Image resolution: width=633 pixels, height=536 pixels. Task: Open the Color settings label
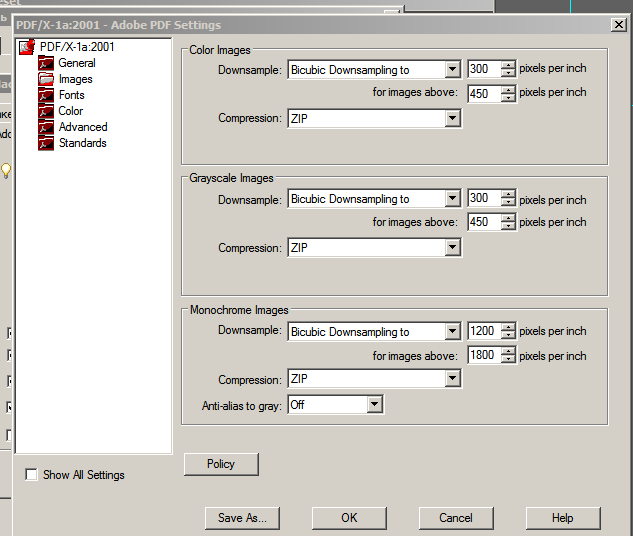[x=71, y=111]
